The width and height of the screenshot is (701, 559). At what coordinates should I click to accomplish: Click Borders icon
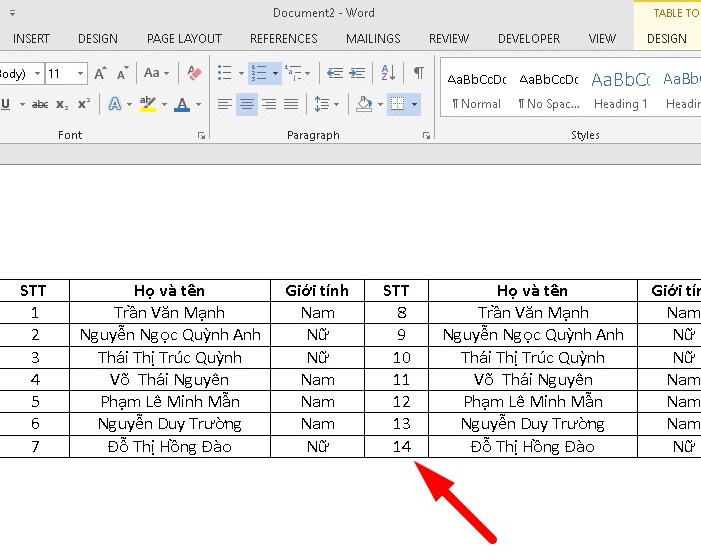(x=397, y=104)
